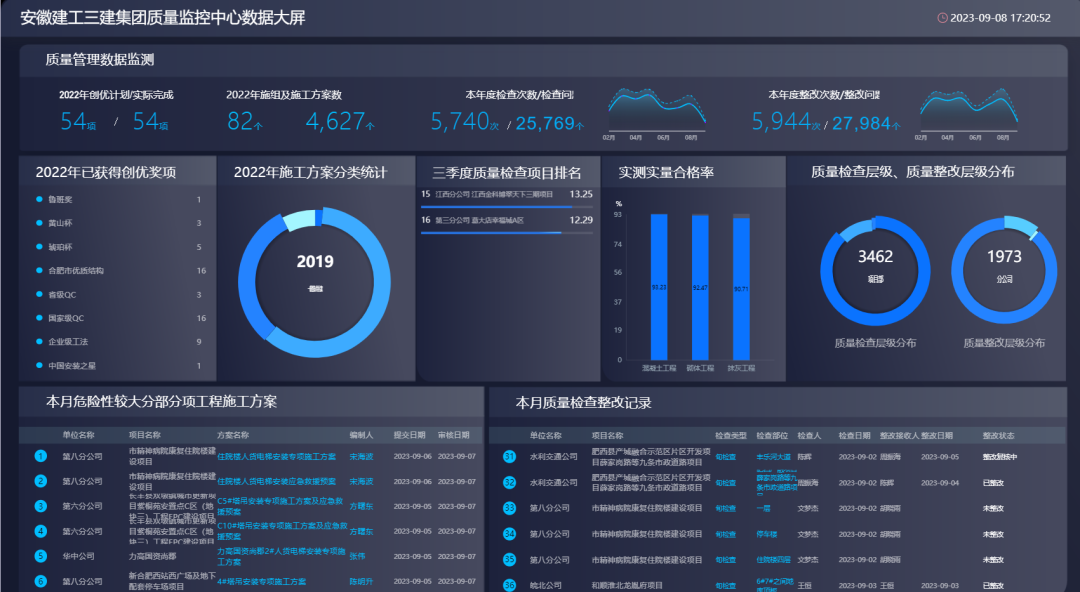Click the number 5 badge for 华中公司 row

[41, 556]
